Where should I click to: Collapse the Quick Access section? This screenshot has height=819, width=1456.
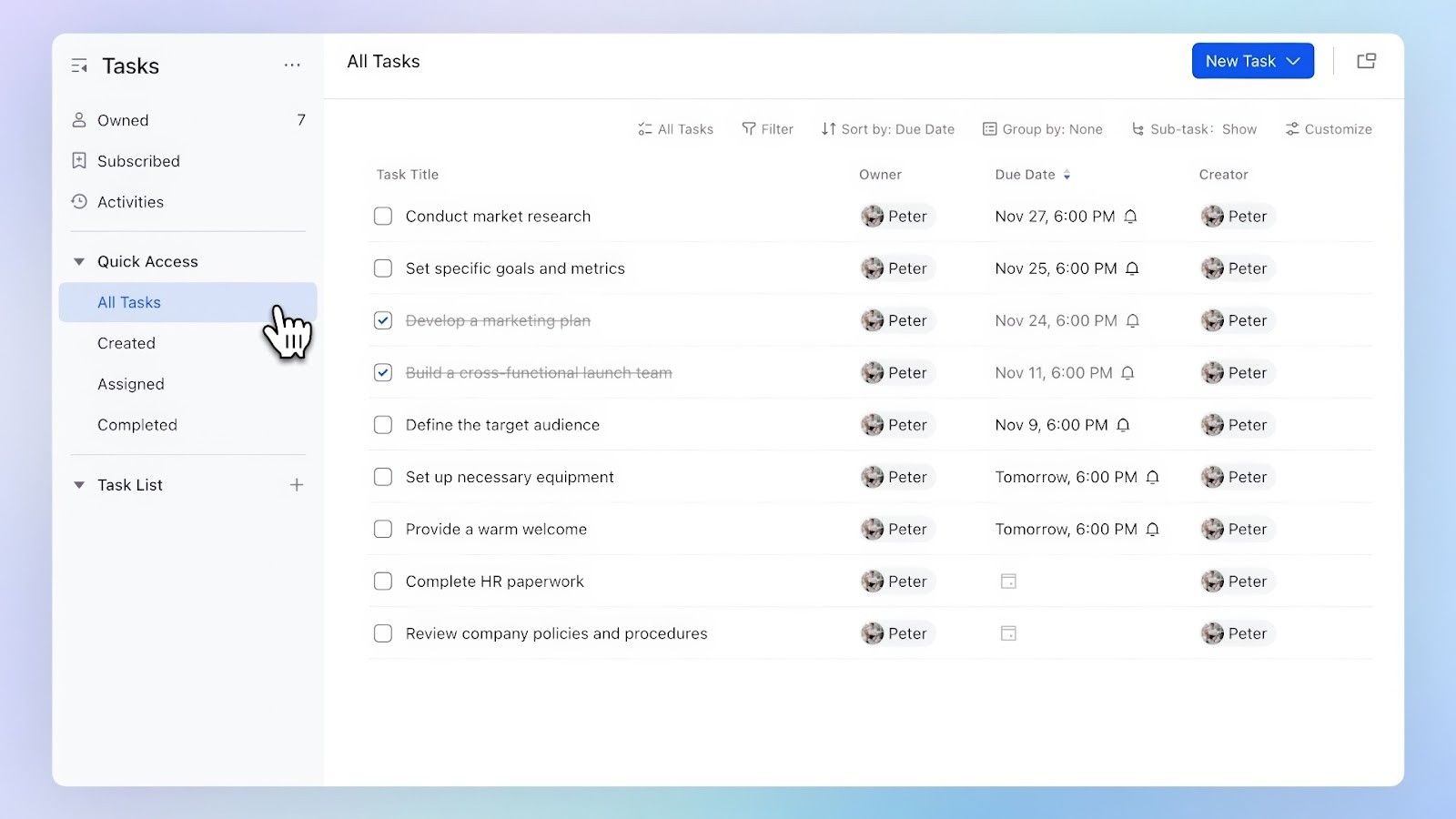pyautogui.click(x=78, y=261)
